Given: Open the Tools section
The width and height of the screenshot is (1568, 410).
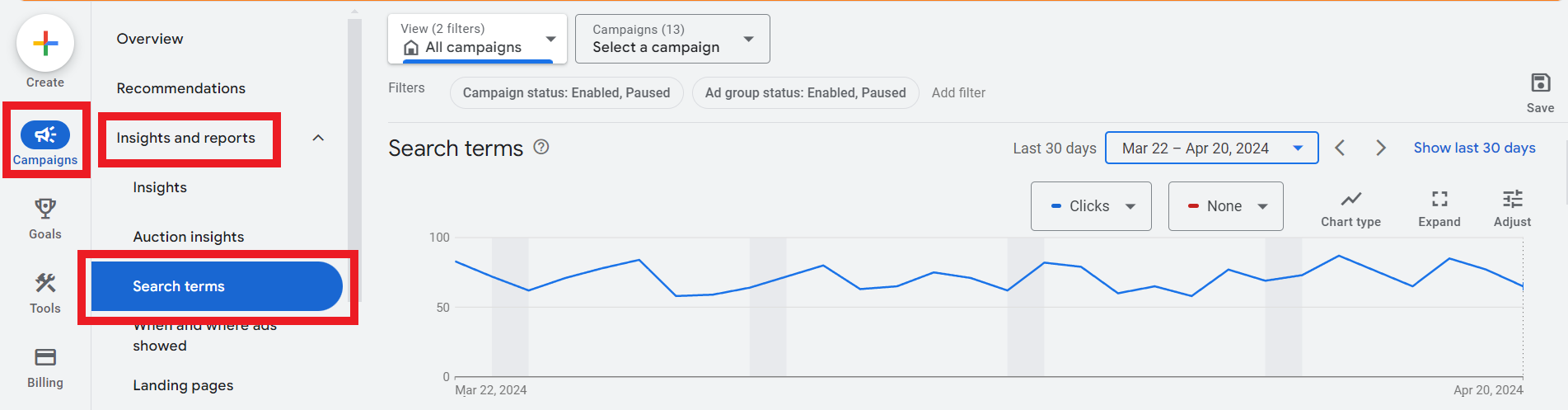Looking at the screenshot, I should point(45,285).
